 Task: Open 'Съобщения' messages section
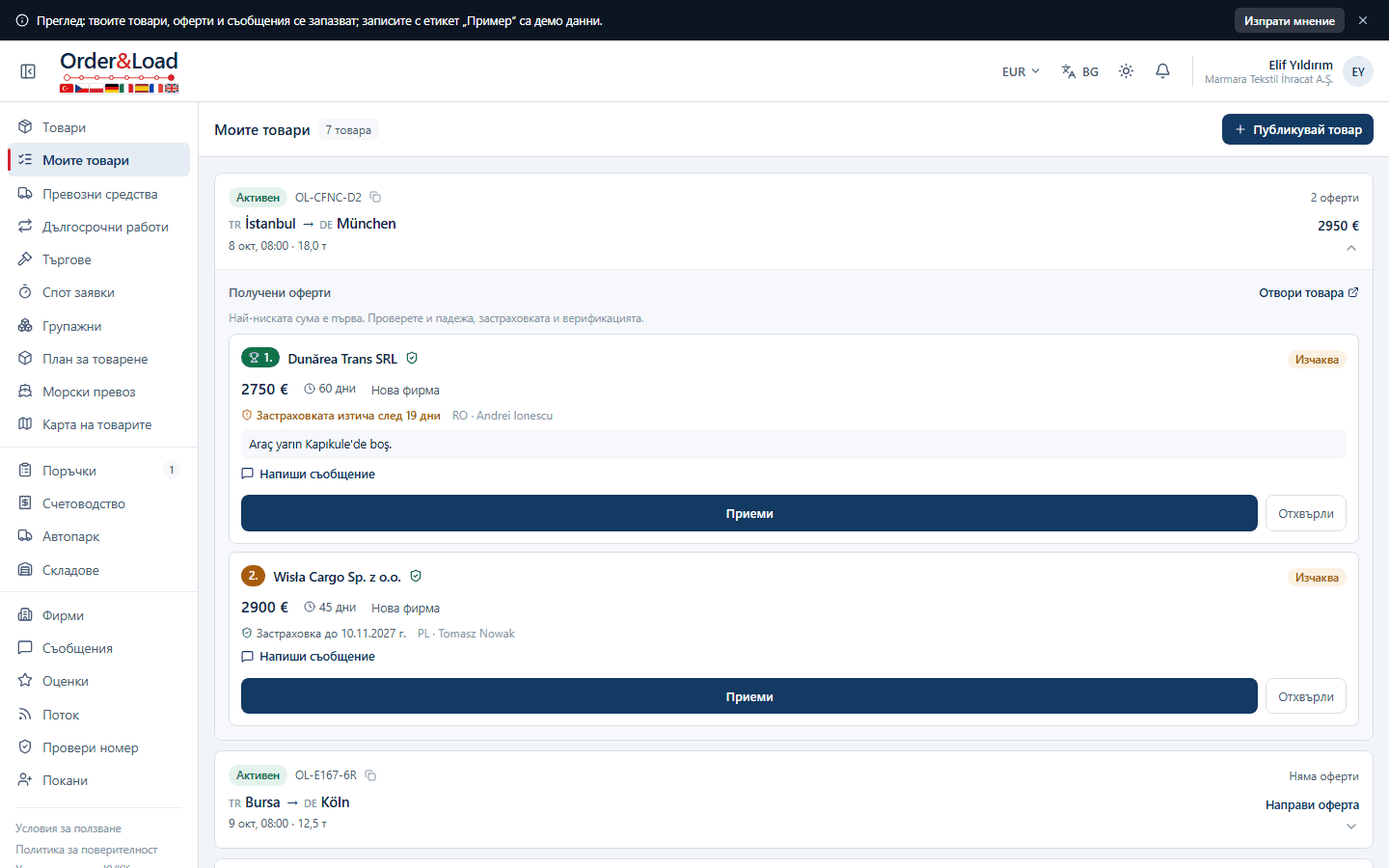click(x=98, y=648)
